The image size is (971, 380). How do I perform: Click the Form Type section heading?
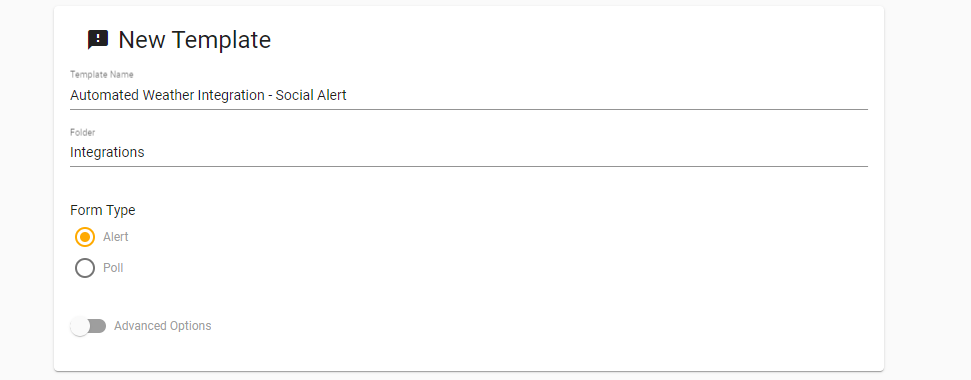[103, 210]
